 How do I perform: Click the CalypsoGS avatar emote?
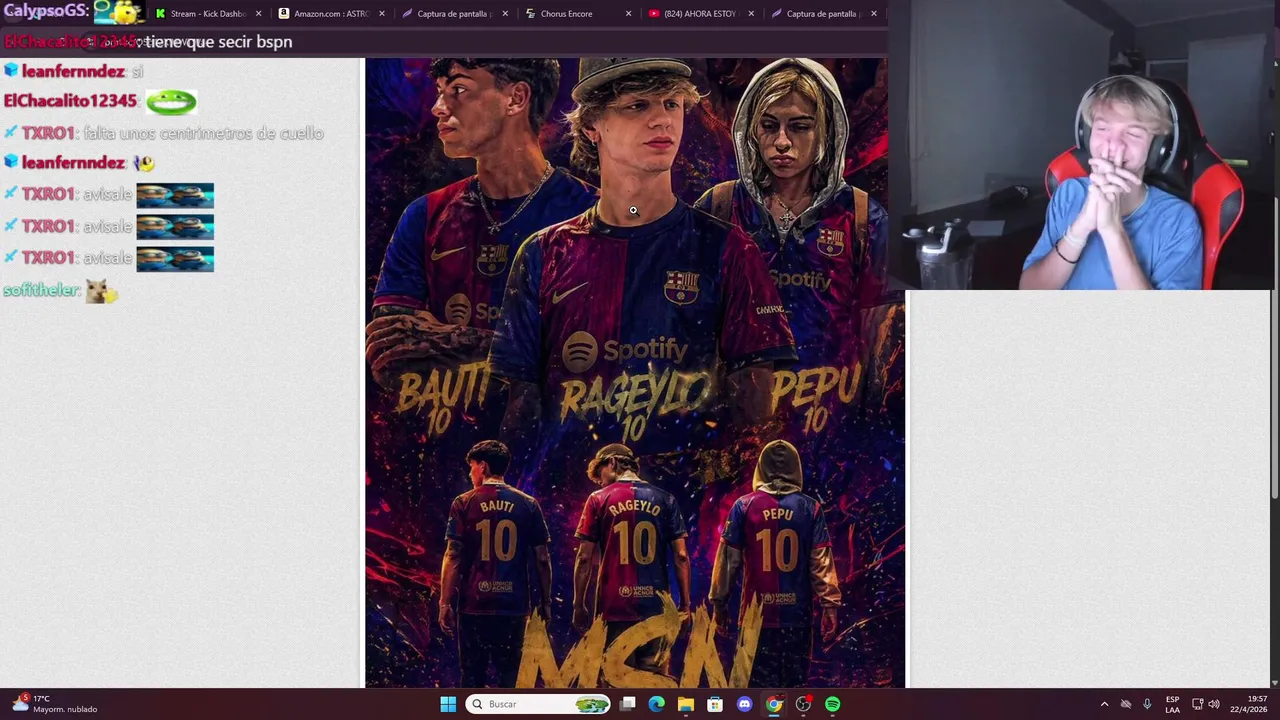(119, 12)
